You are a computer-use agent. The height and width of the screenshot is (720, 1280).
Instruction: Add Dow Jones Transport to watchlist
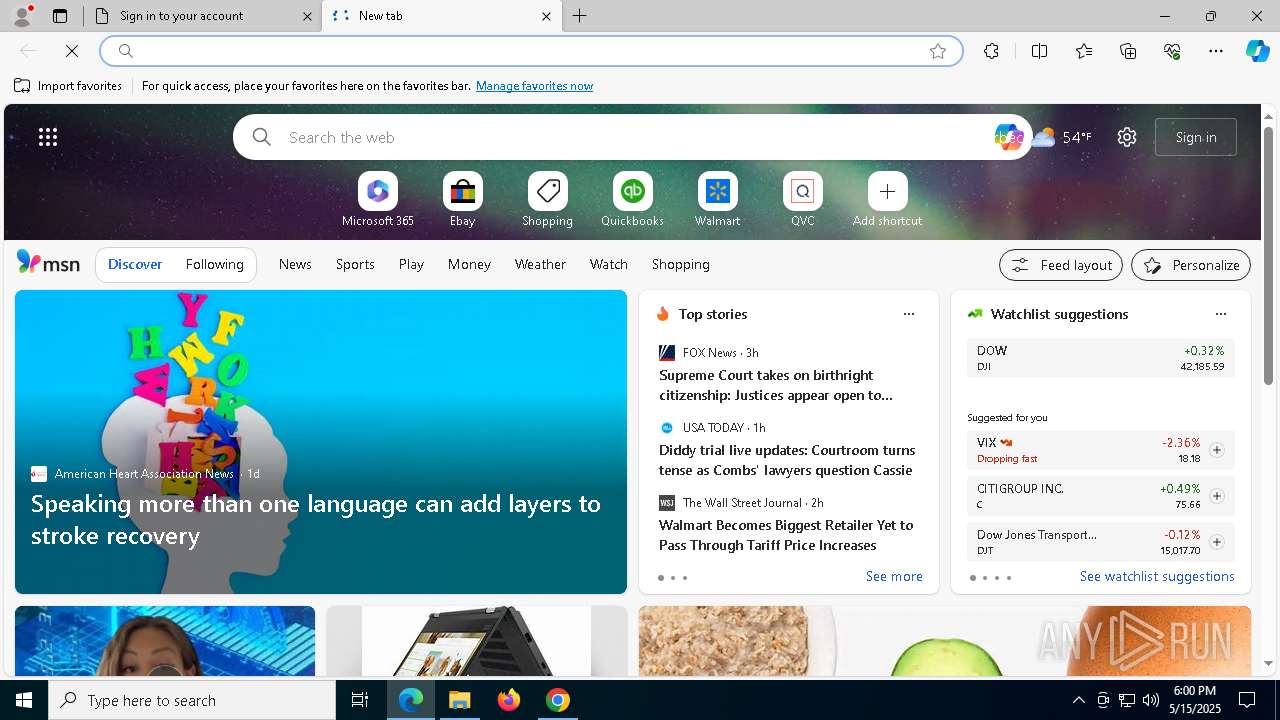1216,542
